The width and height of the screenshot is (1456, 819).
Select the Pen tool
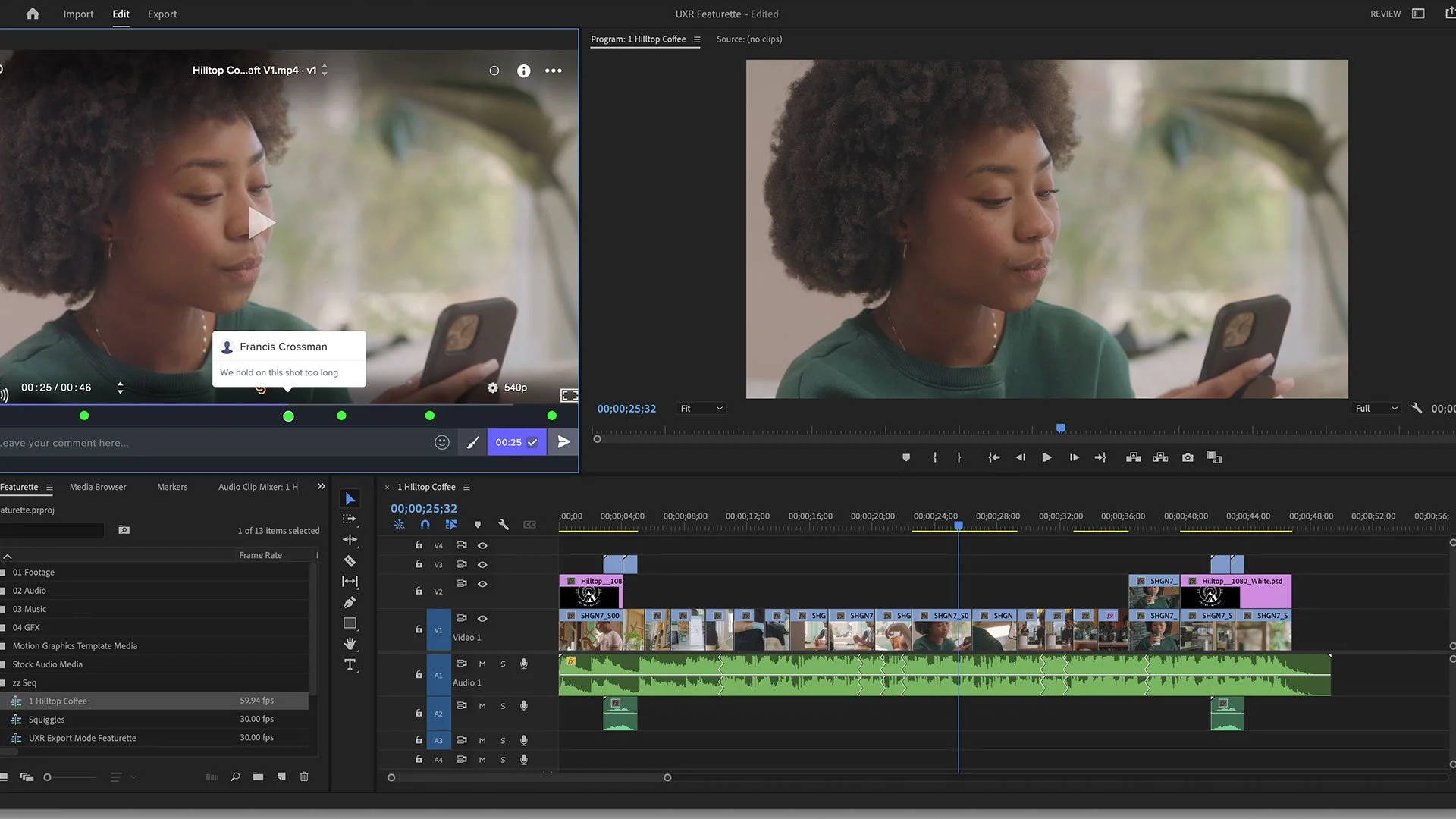[x=350, y=601]
